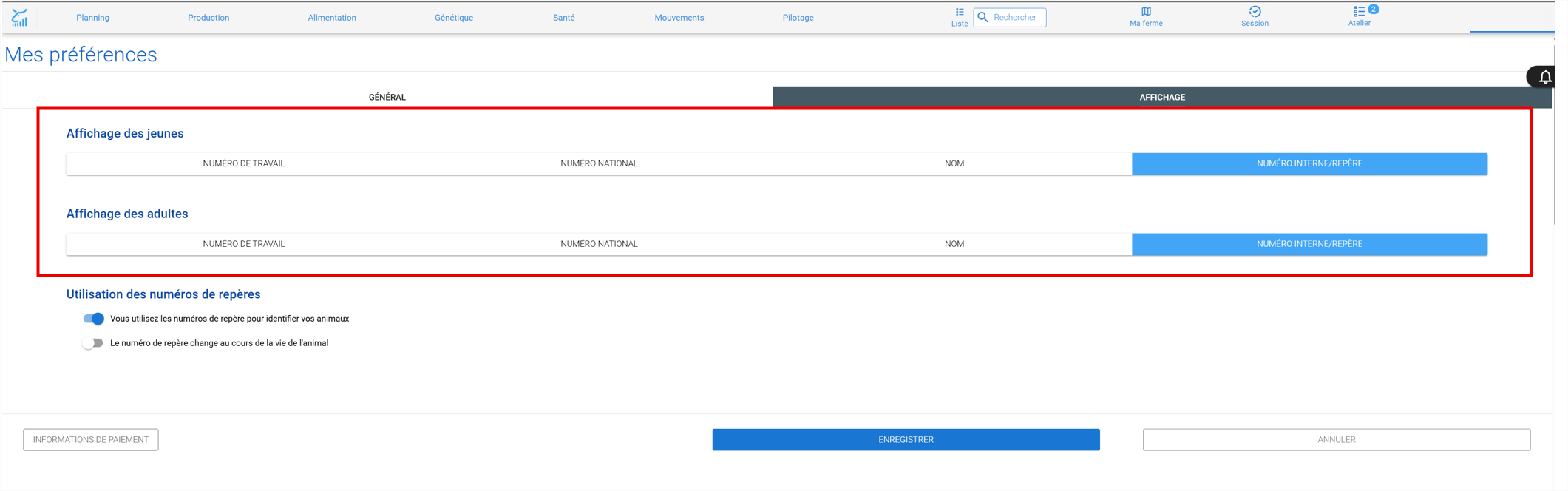Viewport: 1568px width, 491px height.
Task: Select Numéro de travail for adultes display
Action: point(245,245)
